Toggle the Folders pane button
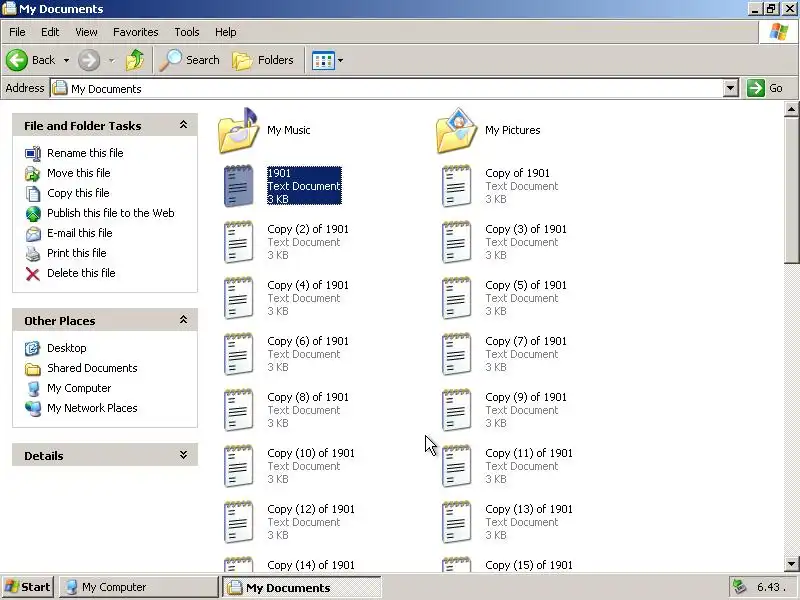This screenshot has height=600, width=800. tap(263, 60)
